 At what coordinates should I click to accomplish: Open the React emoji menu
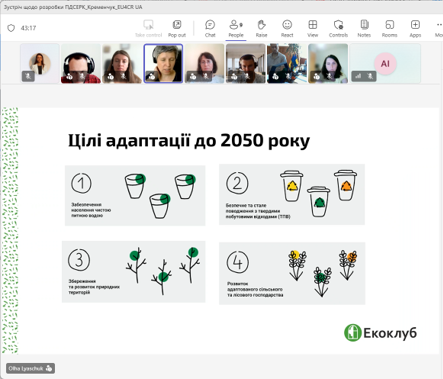pos(287,28)
